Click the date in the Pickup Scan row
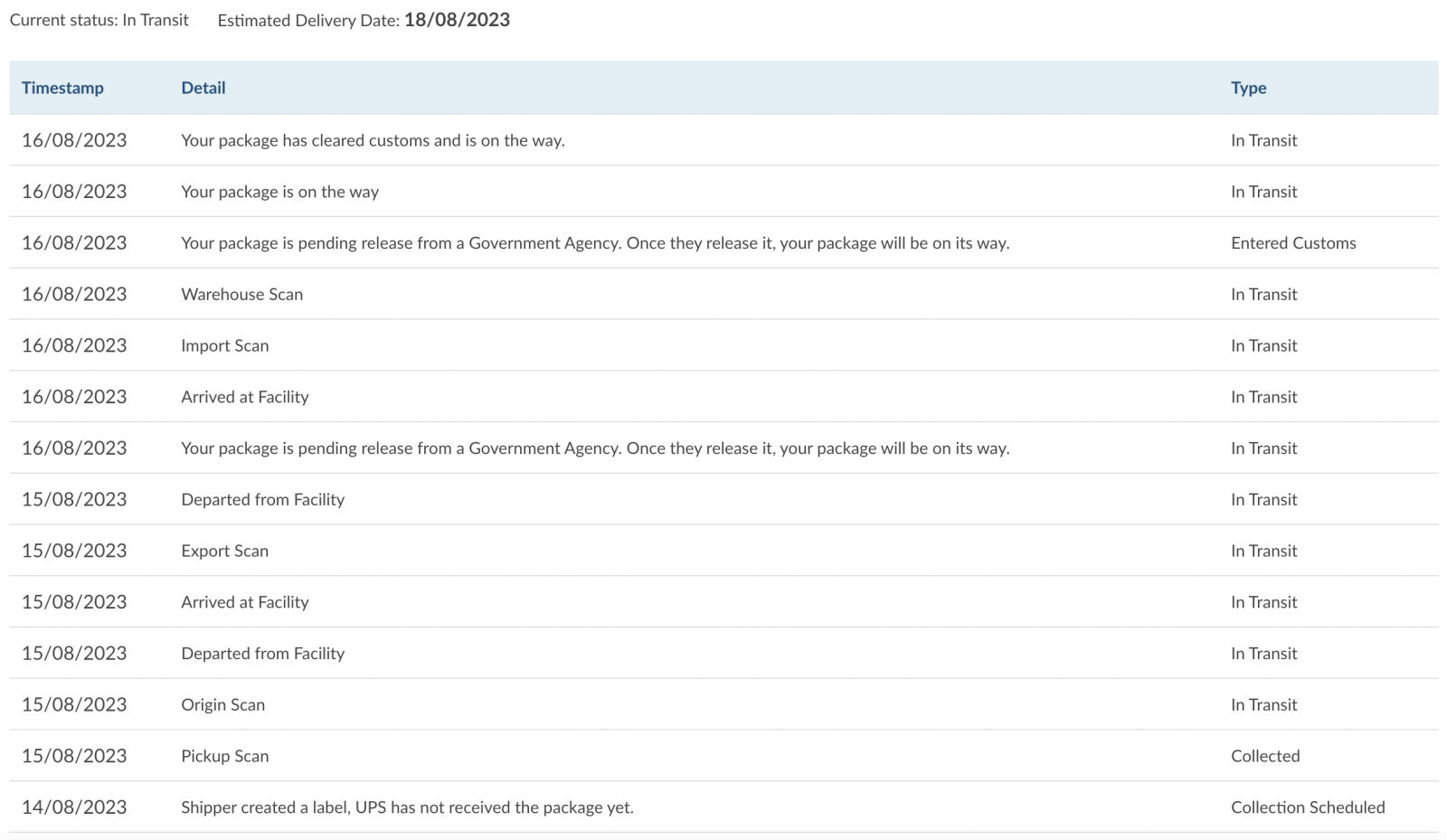1447x840 pixels. point(74,756)
